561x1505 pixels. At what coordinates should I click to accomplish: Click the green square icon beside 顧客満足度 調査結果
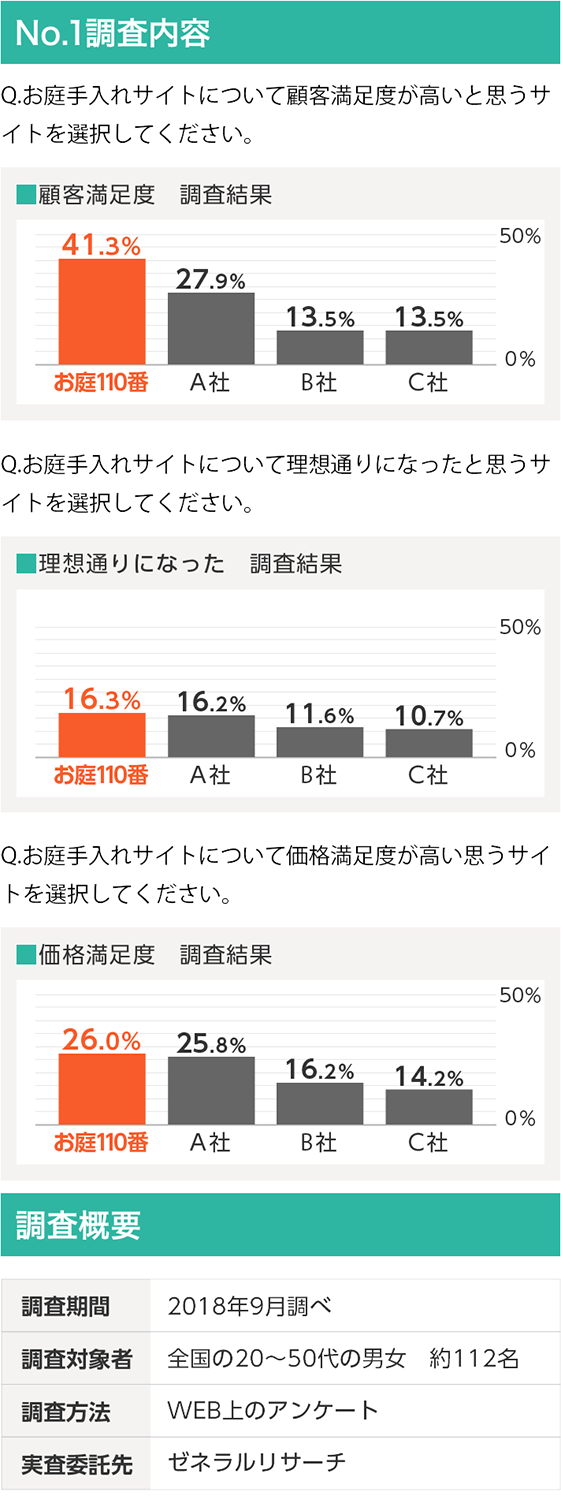click(x=27, y=194)
